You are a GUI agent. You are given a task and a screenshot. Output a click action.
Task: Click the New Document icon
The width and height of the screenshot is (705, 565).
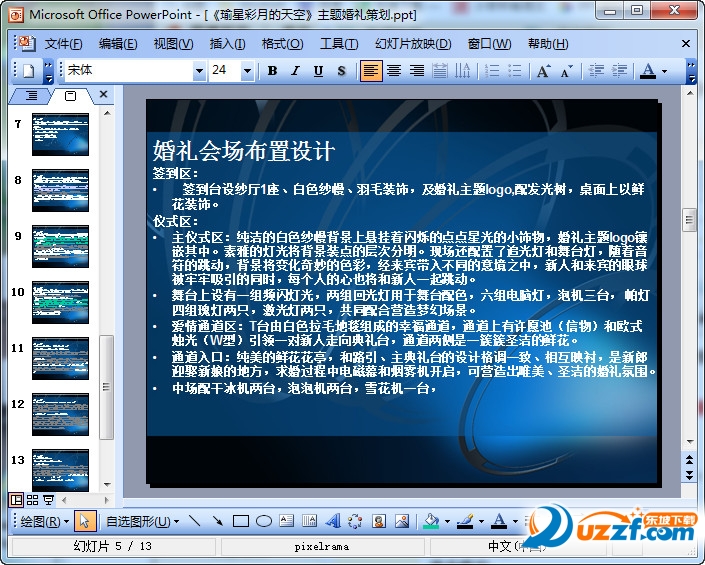(29, 71)
